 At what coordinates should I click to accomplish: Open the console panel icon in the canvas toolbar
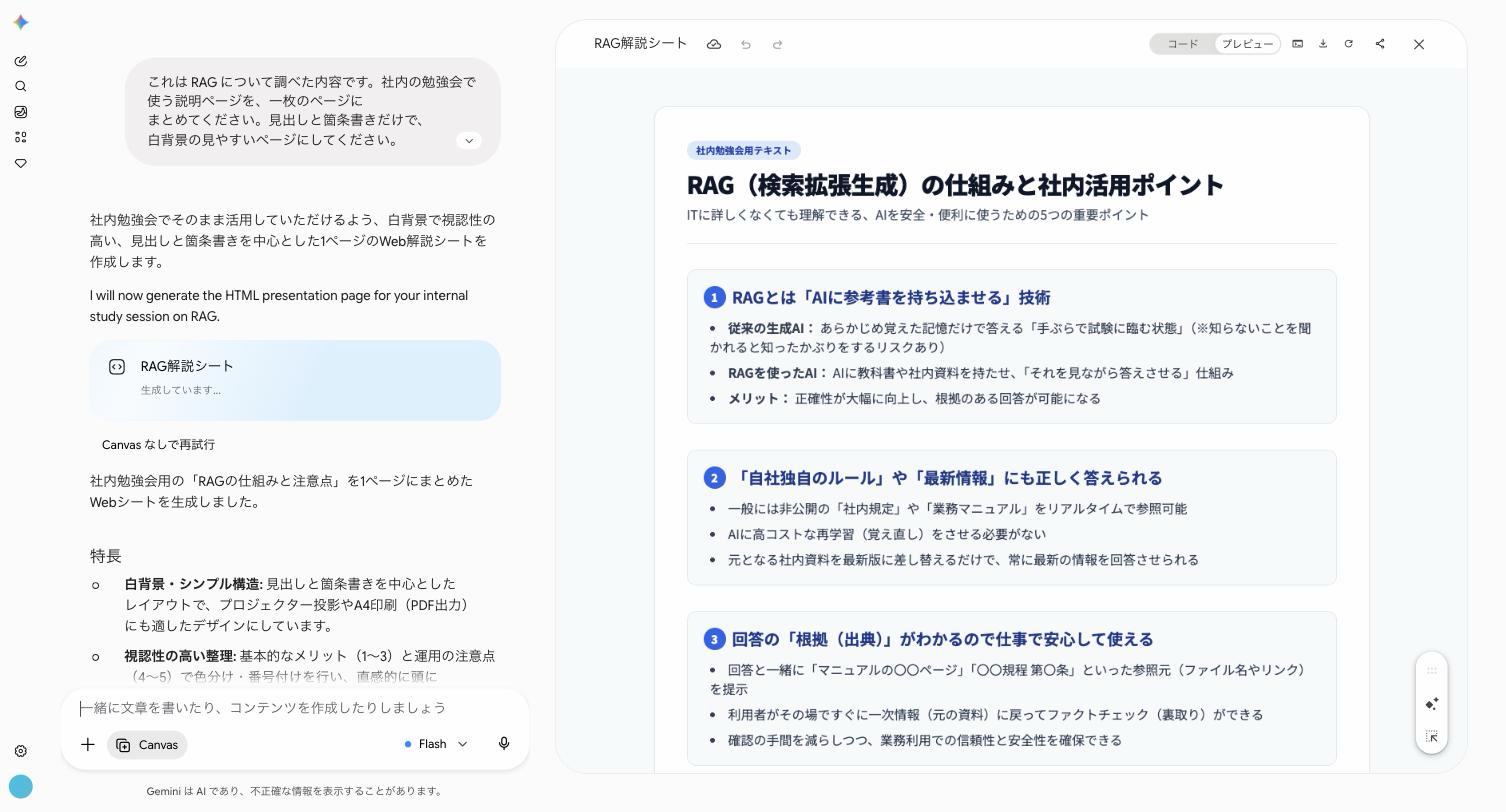pyautogui.click(x=1298, y=44)
